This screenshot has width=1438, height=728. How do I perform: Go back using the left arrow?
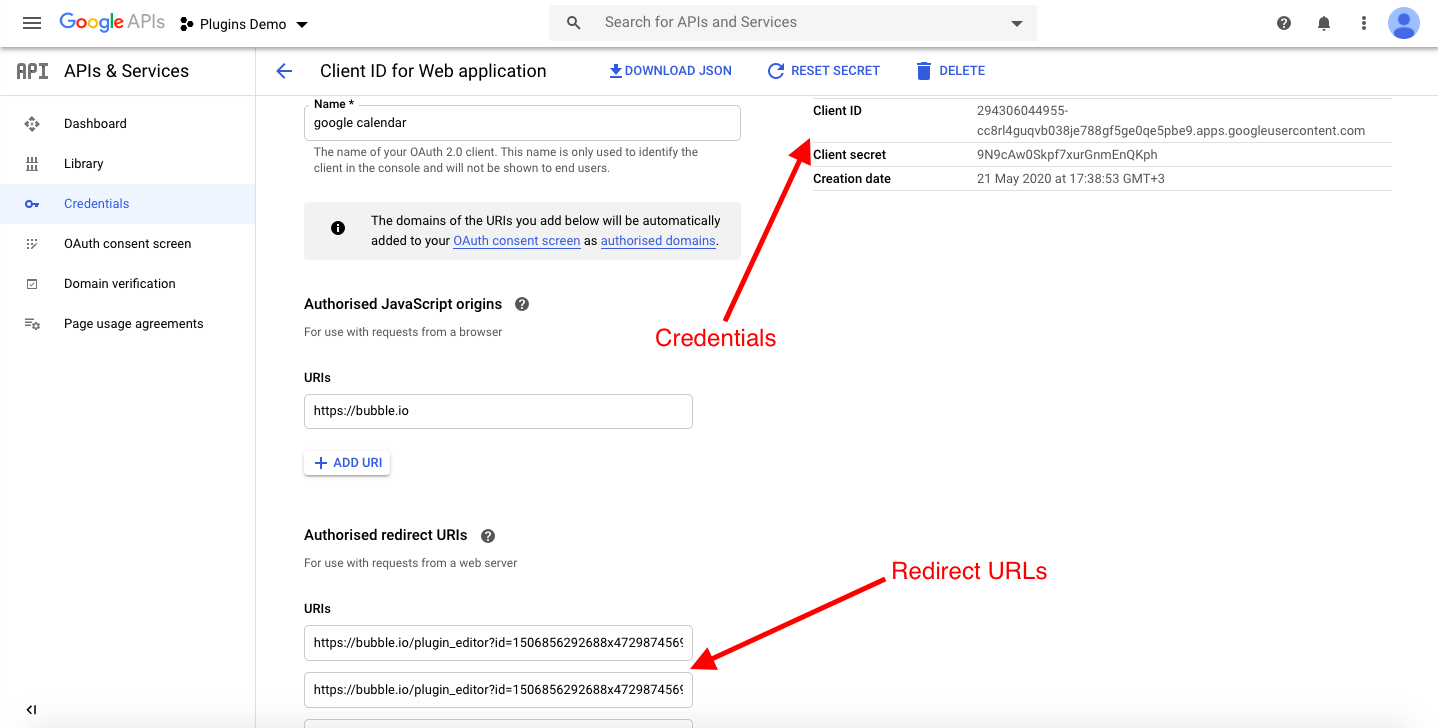click(x=284, y=71)
